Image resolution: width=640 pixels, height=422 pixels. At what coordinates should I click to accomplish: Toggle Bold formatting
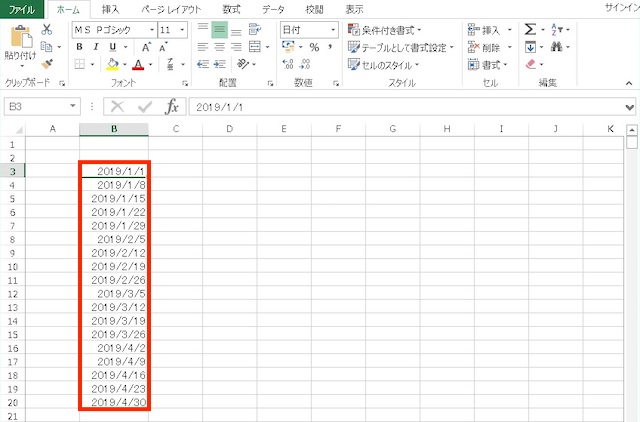click(81, 47)
